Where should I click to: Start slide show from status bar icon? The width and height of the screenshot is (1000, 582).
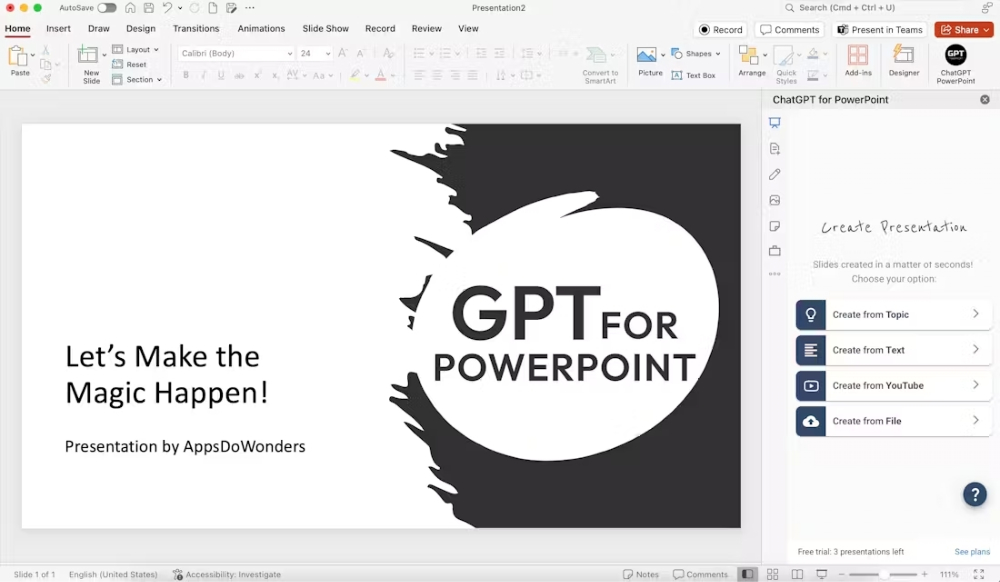coord(821,574)
